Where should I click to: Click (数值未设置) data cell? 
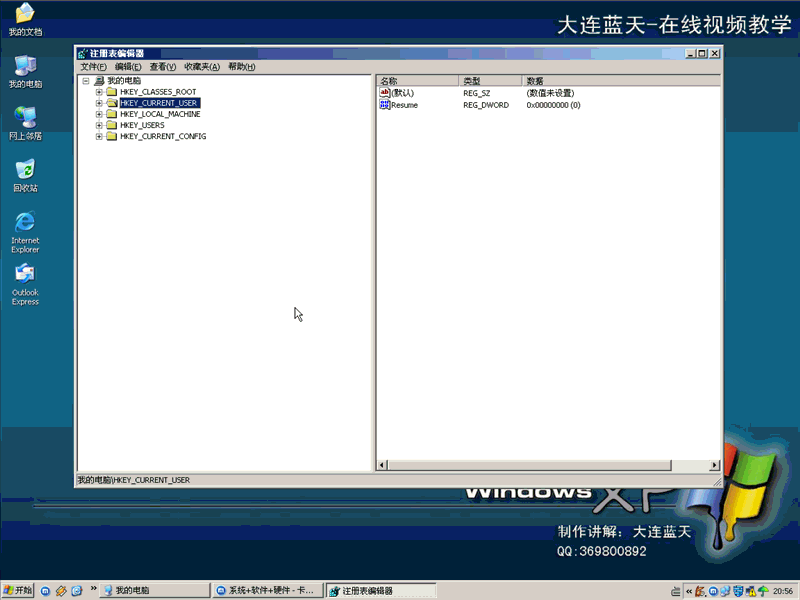(x=551, y=93)
